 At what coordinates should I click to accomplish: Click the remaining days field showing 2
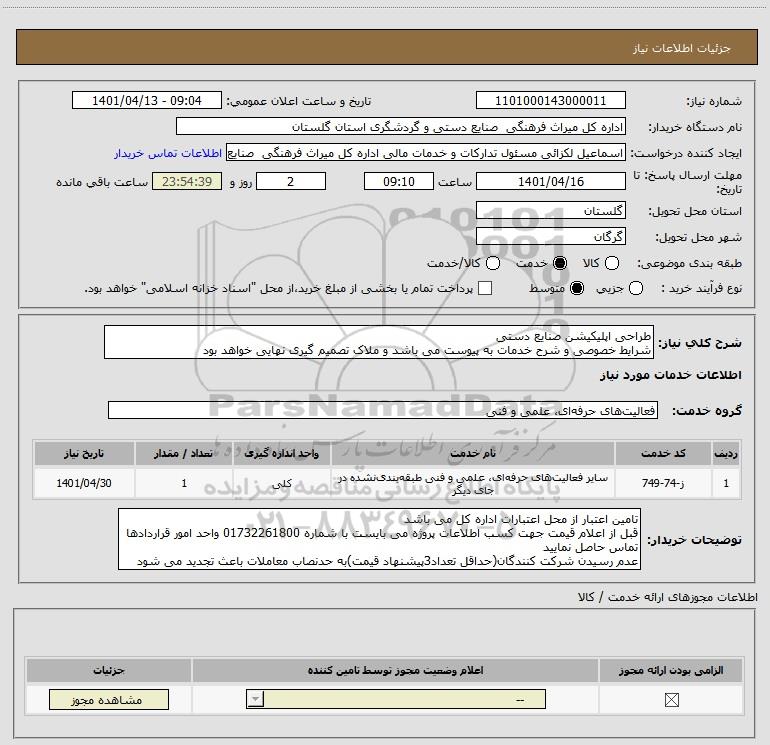[291, 181]
